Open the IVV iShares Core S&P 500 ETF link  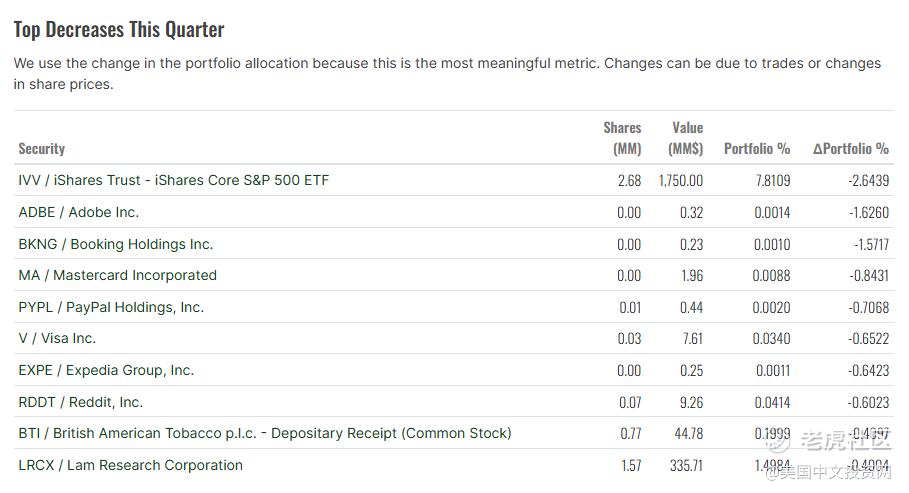tap(173, 180)
